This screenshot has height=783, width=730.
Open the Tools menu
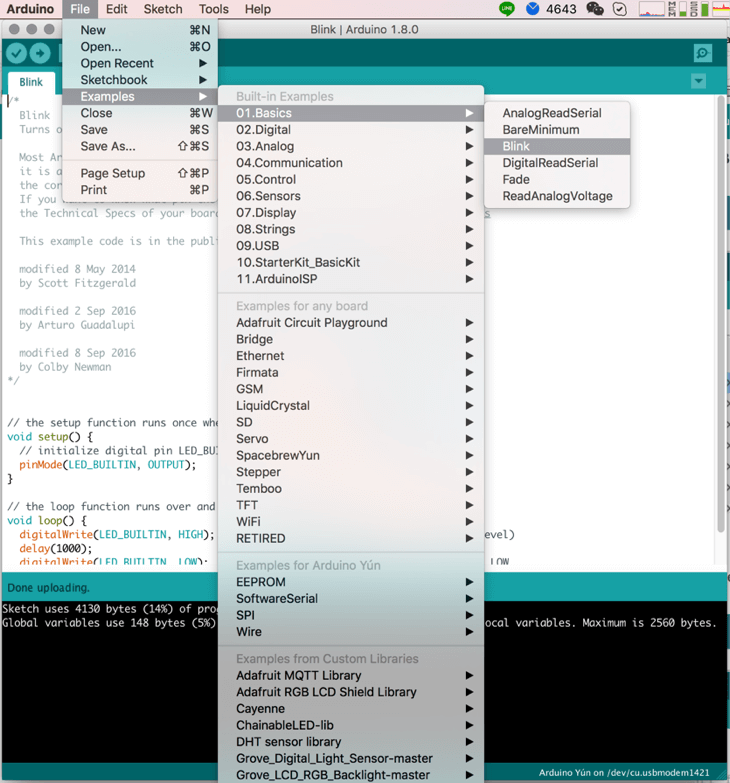click(213, 9)
